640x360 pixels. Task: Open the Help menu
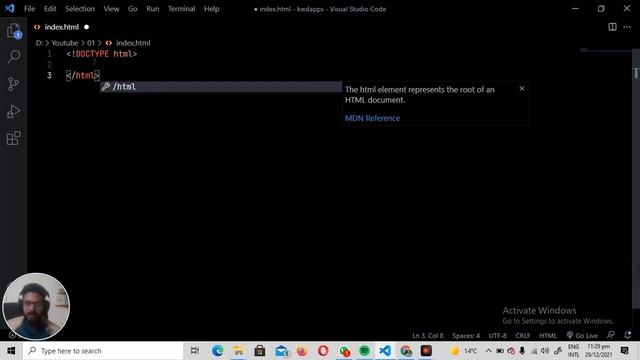click(x=211, y=9)
